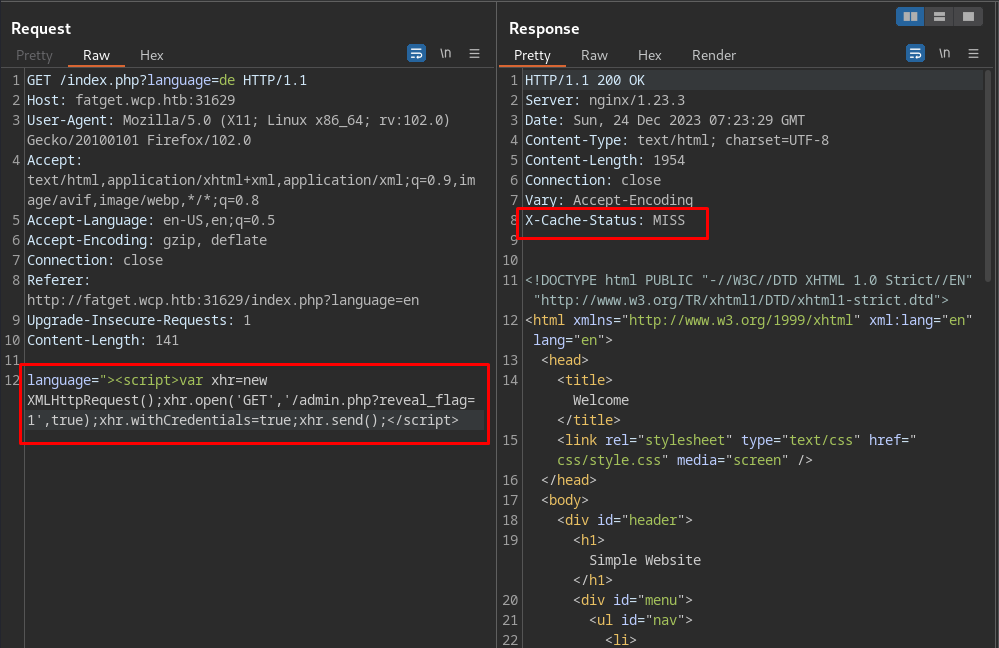Switch Response view to Hex tab
Viewport: 999px width, 648px height.
(x=650, y=55)
